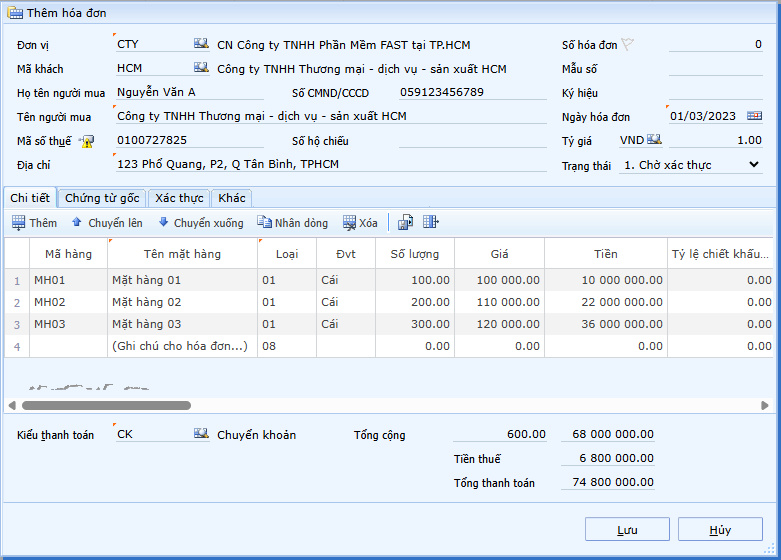Screen dimensions: 781x560
Task: Open payment type lookup beside CK
Action: [x=201, y=435]
